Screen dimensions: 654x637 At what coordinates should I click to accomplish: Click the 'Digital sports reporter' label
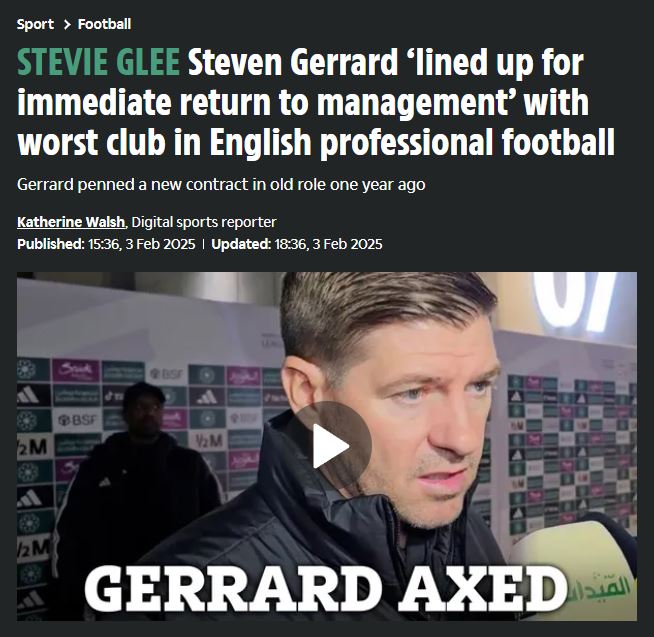tap(204, 222)
